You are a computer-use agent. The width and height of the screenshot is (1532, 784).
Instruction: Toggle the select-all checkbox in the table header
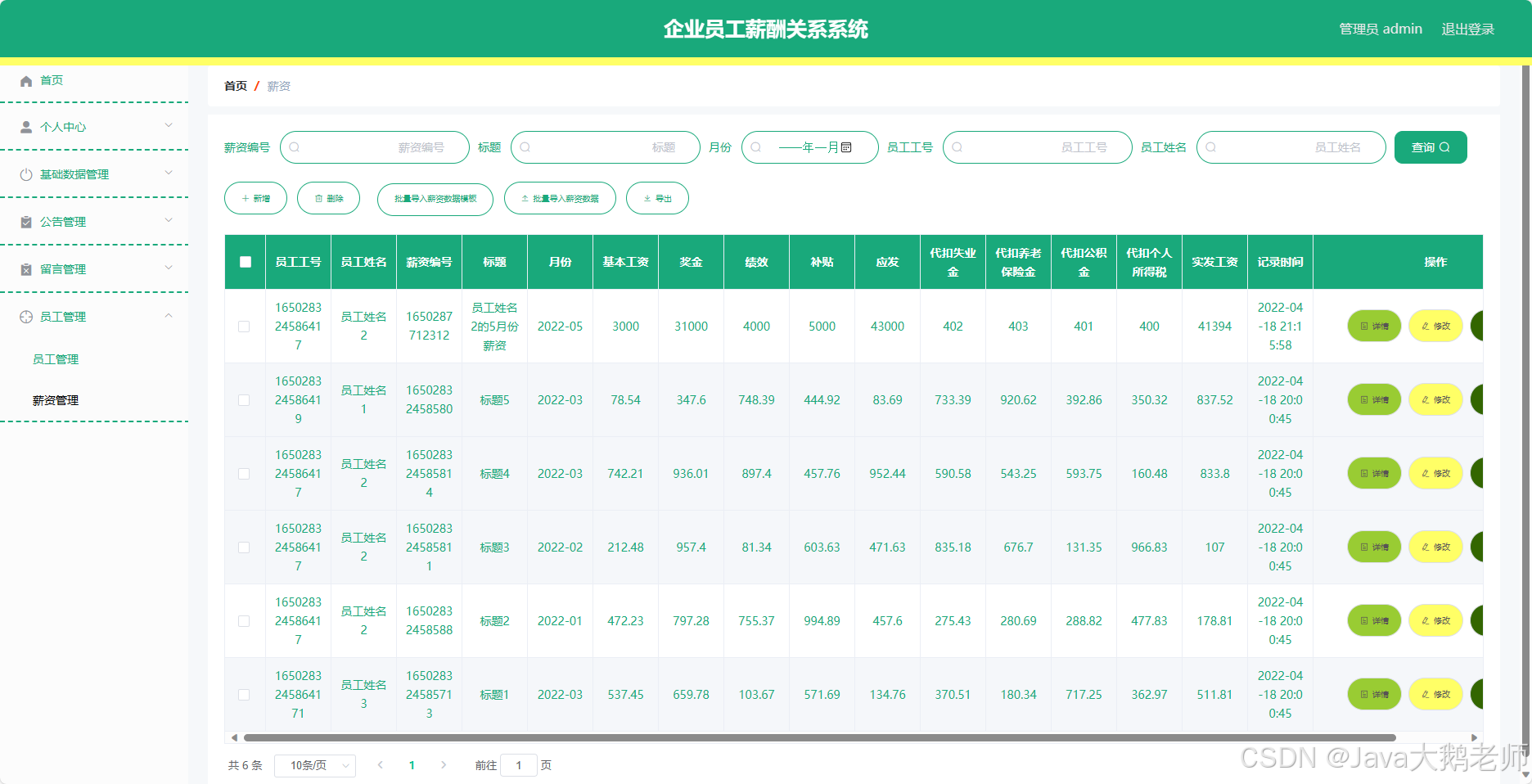click(x=244, y=260)
